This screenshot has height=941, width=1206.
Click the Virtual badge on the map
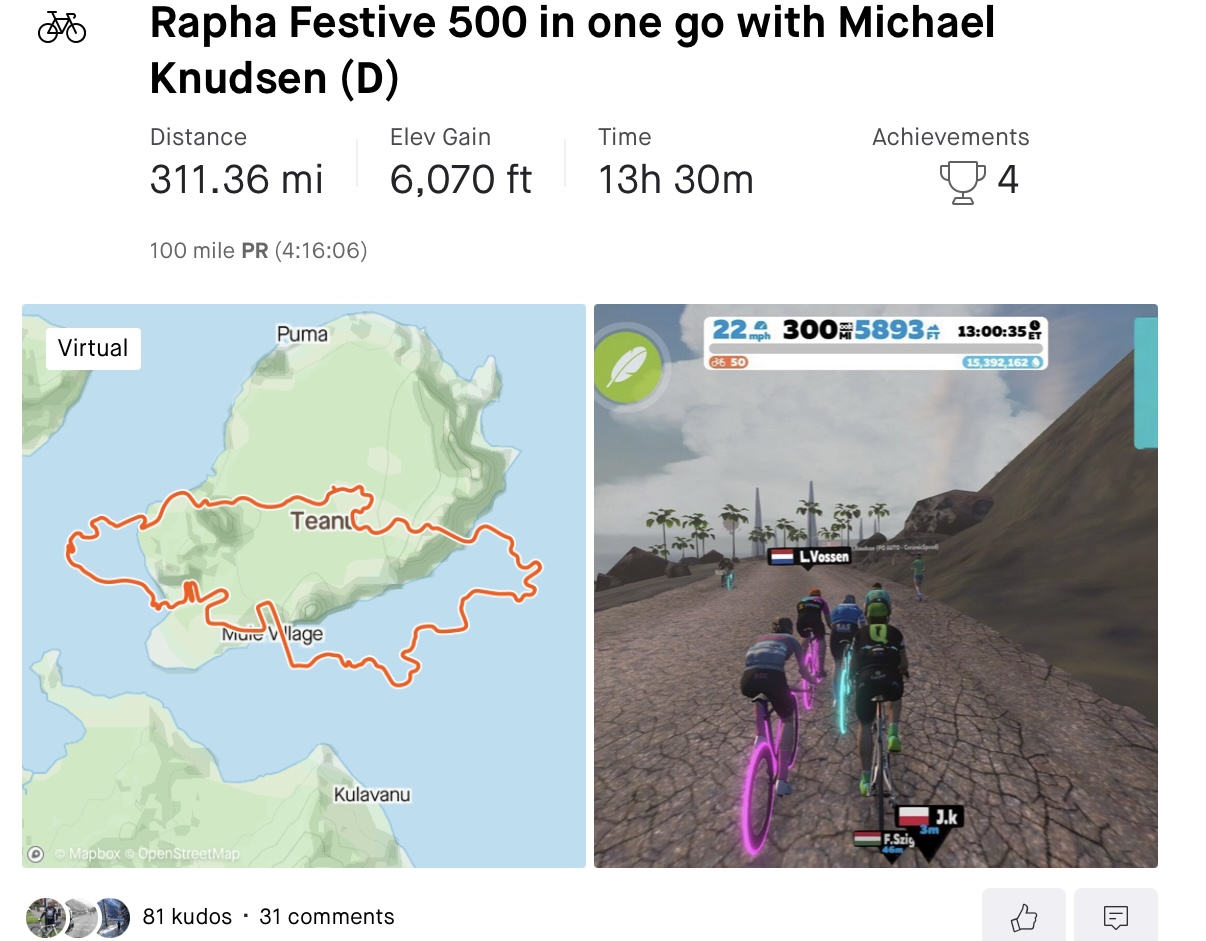click(93, 348)
